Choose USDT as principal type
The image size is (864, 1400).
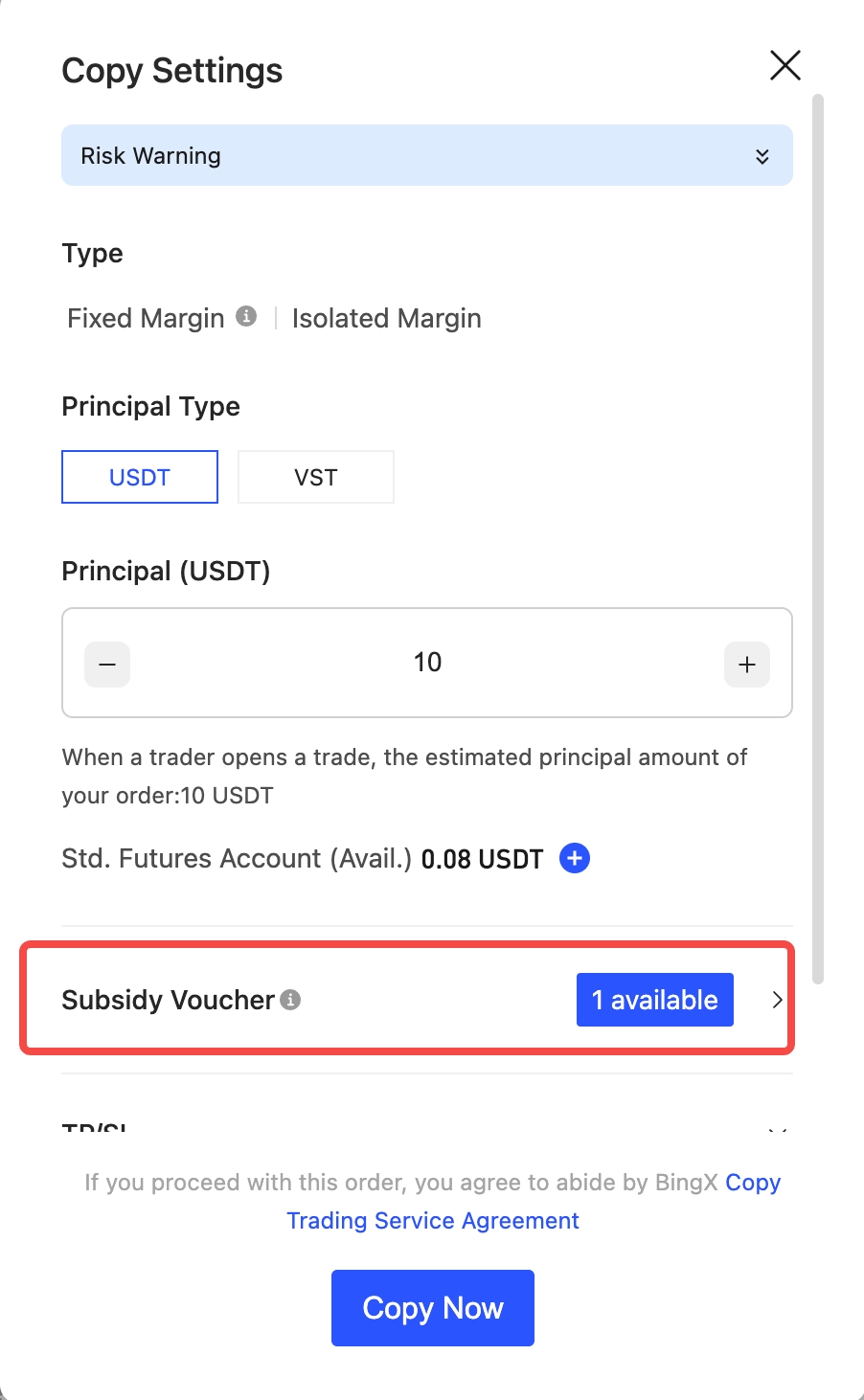point(140,477)
